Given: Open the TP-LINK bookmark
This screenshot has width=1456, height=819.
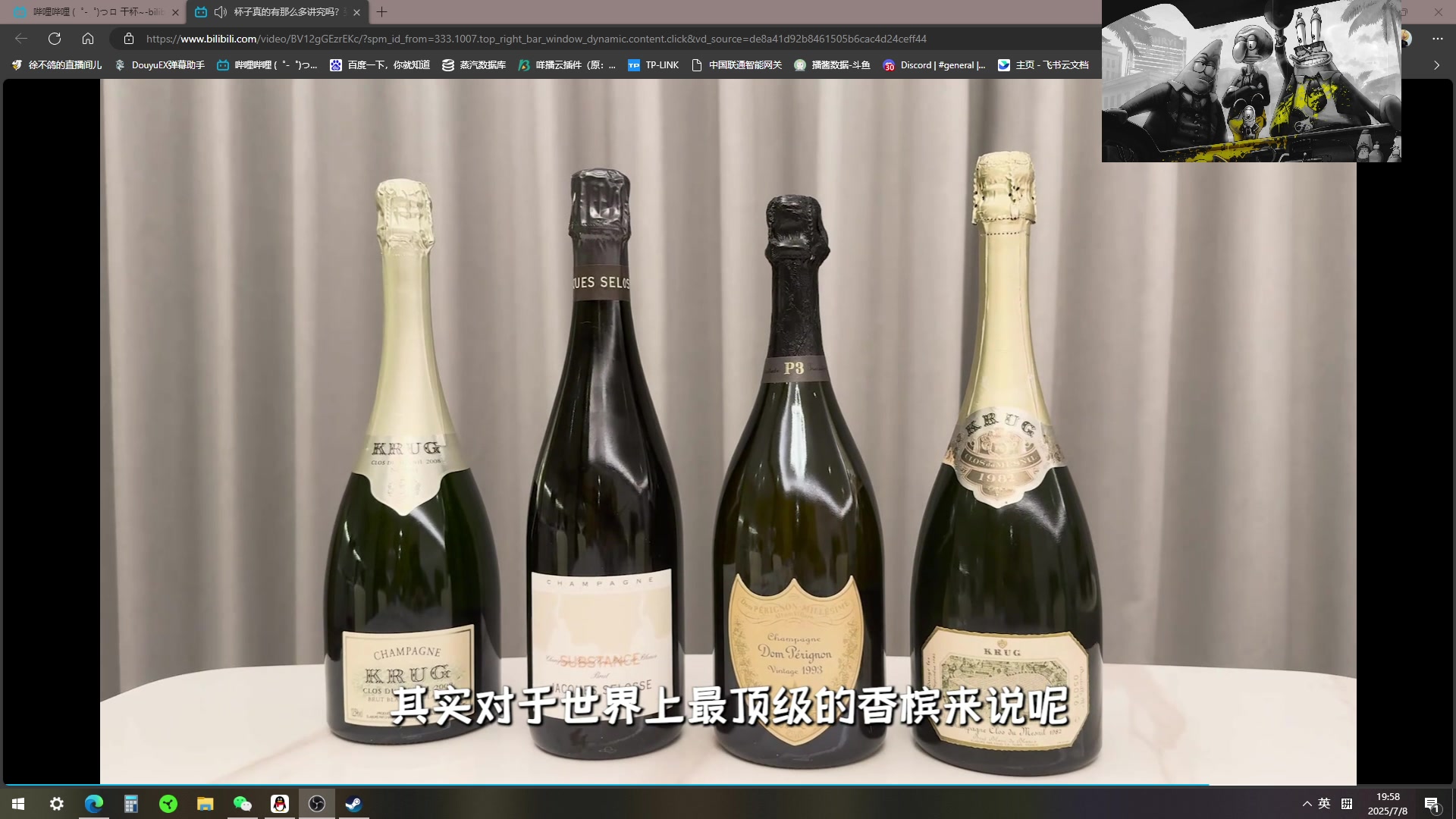Looking at the screenshot, I should point(654,65).
